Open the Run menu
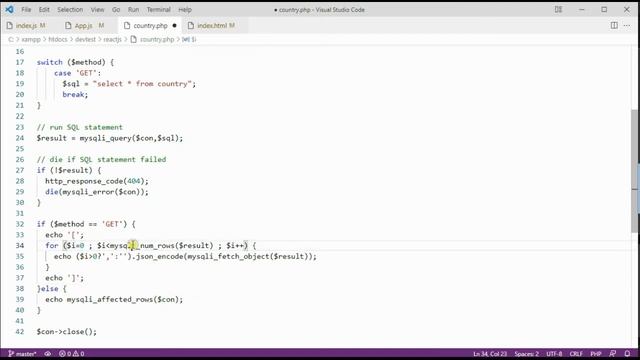The height and width of the screenshot is (360, 640). [133, 9]
